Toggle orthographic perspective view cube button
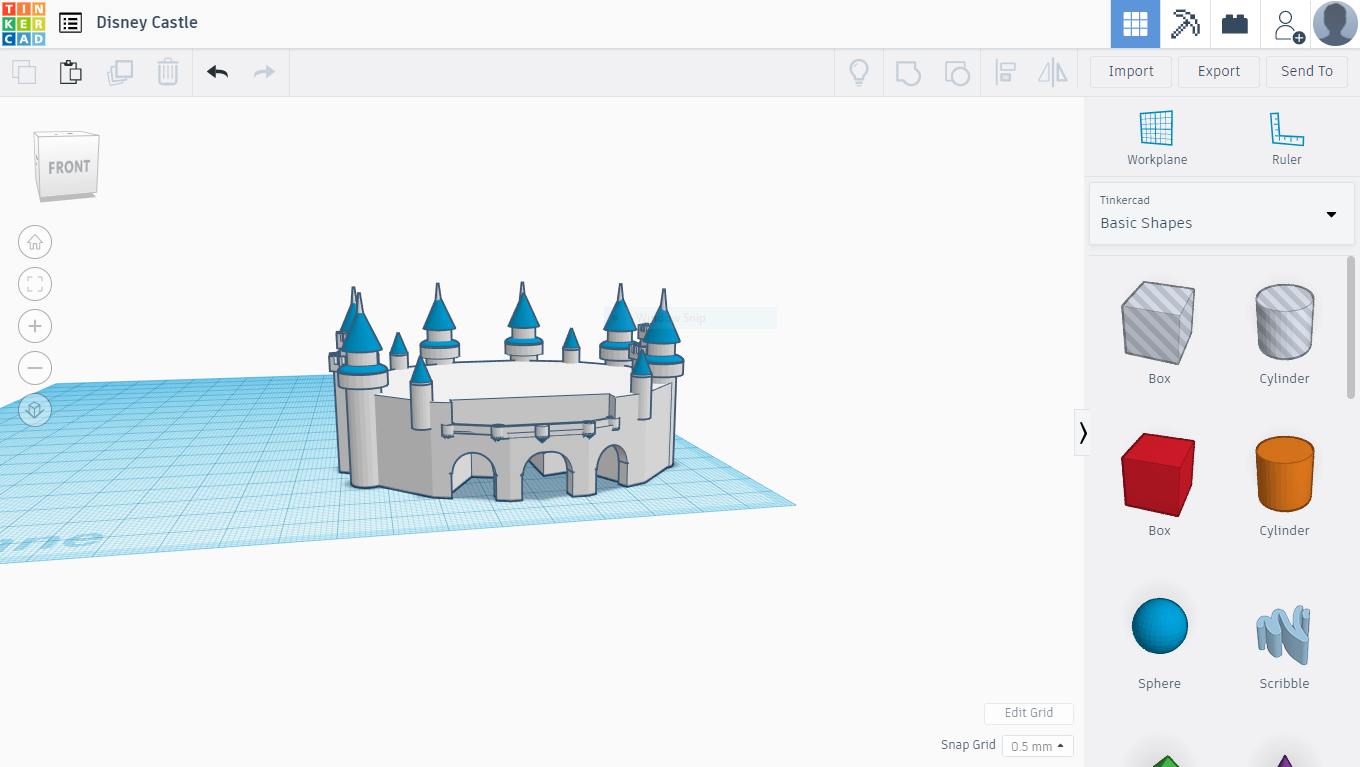This screenshot has height=767, width=1360. tap(35, 410)
